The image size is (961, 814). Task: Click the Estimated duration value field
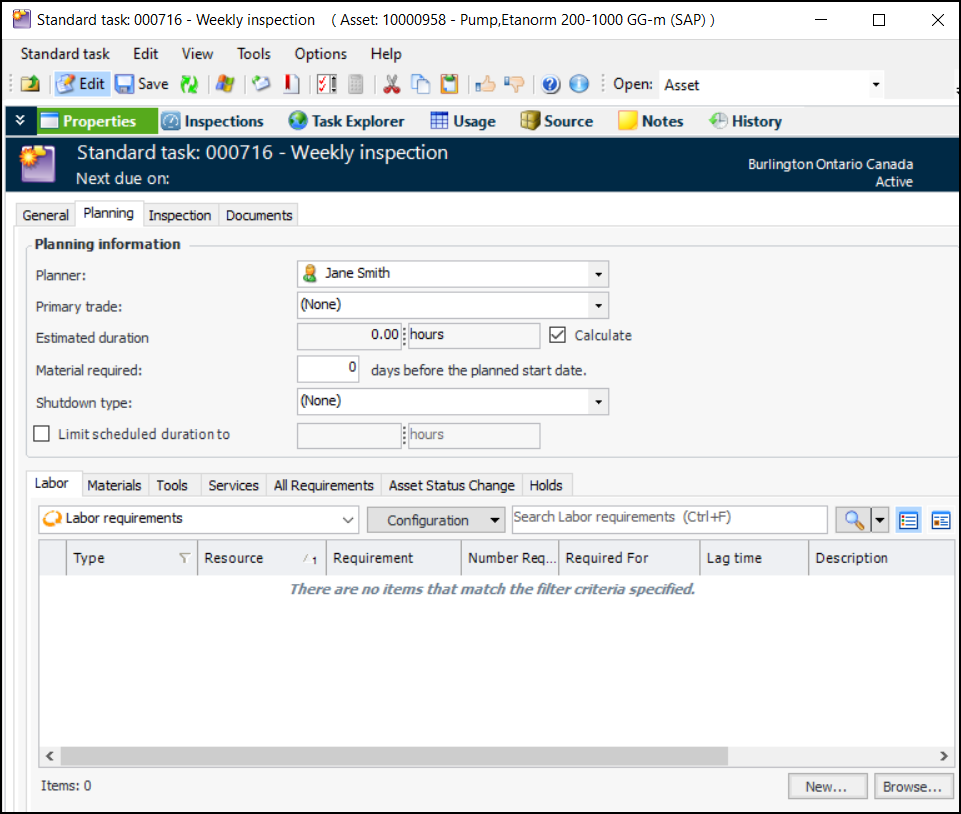pyautogui.click(x=349, y=336)
